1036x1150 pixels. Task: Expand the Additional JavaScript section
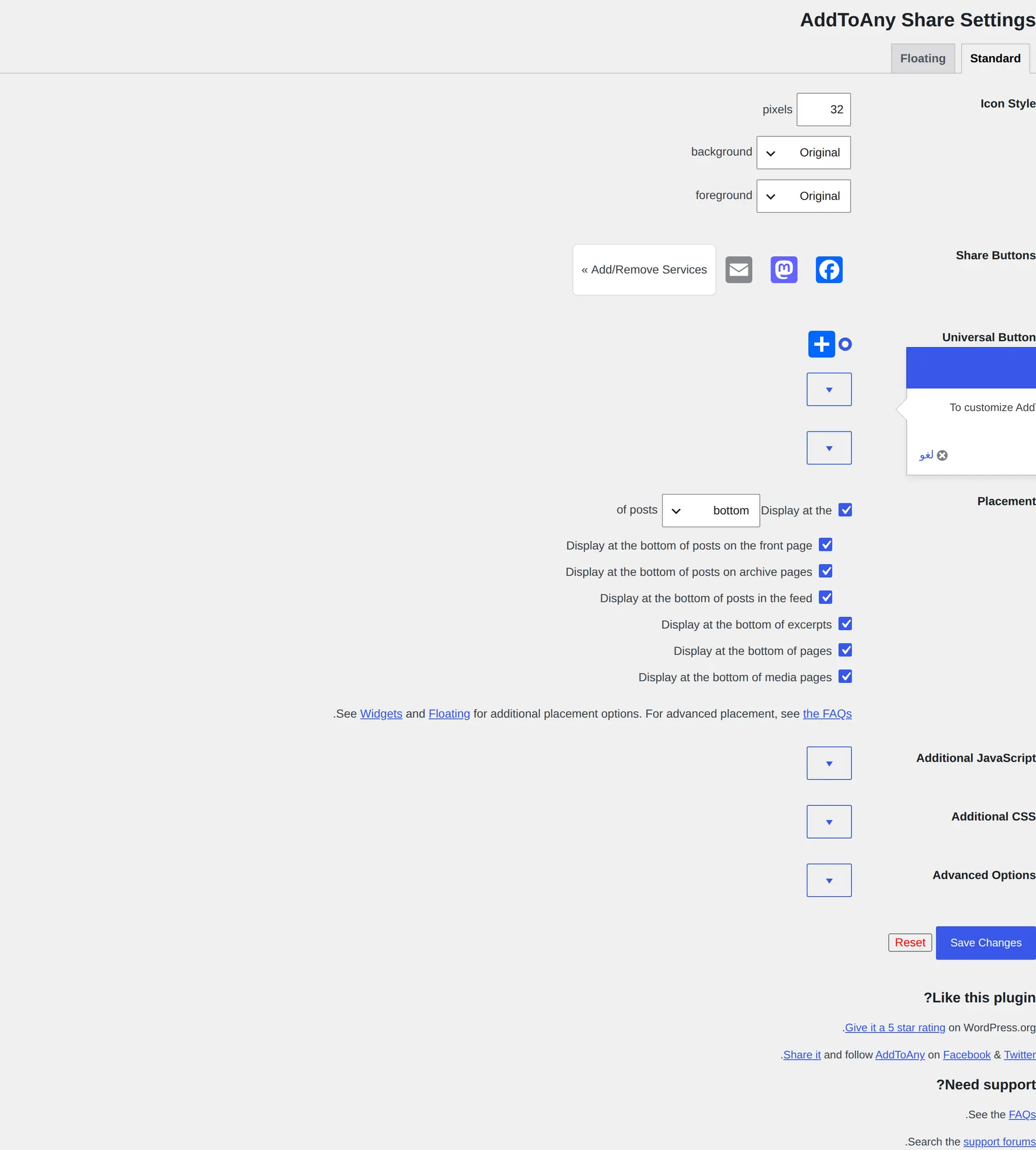[829, 764]
